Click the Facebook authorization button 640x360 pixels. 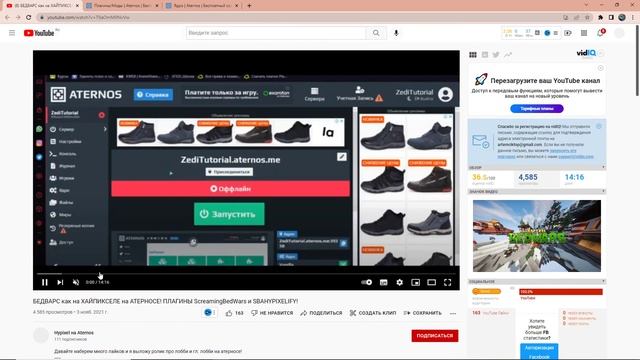(539, 351)
